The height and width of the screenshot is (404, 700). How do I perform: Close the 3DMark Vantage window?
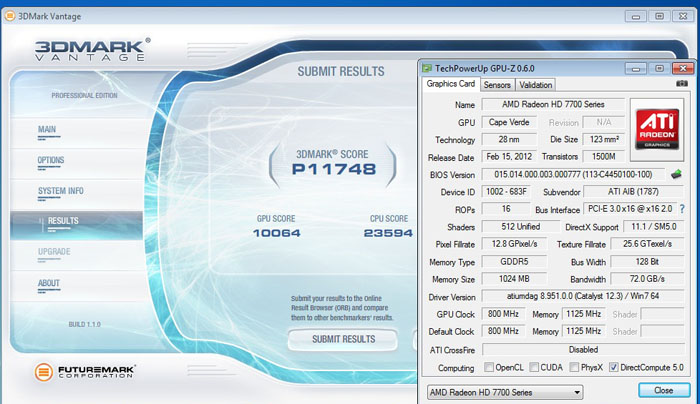click(683, 17)
